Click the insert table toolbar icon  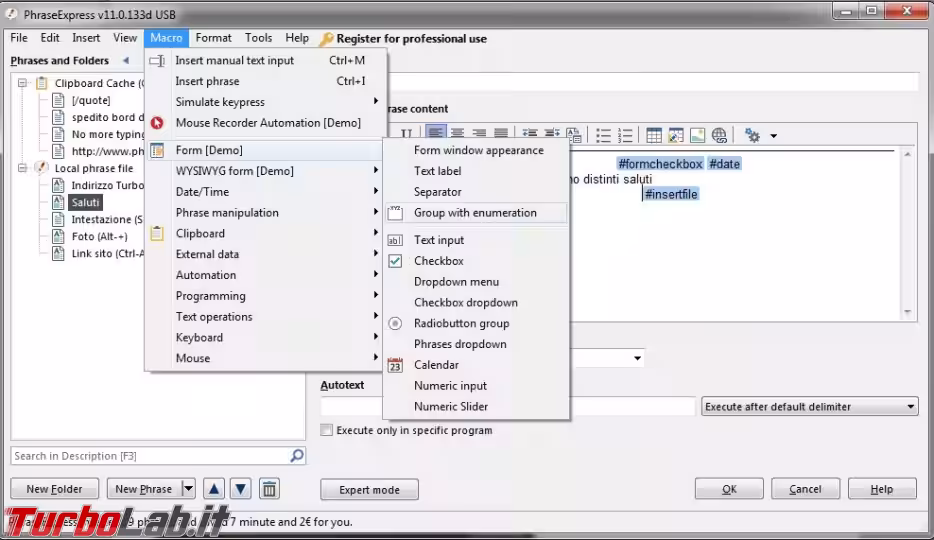[653, 135]
